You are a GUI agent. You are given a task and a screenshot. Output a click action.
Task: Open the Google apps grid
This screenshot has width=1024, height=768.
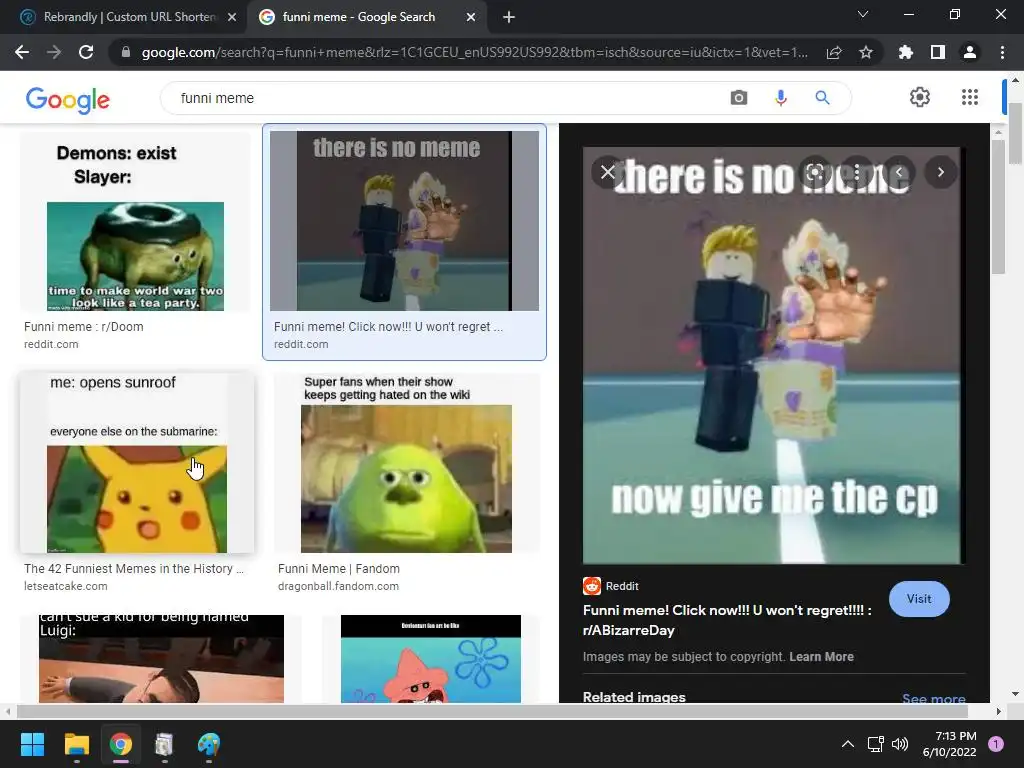tap(970, 97)
